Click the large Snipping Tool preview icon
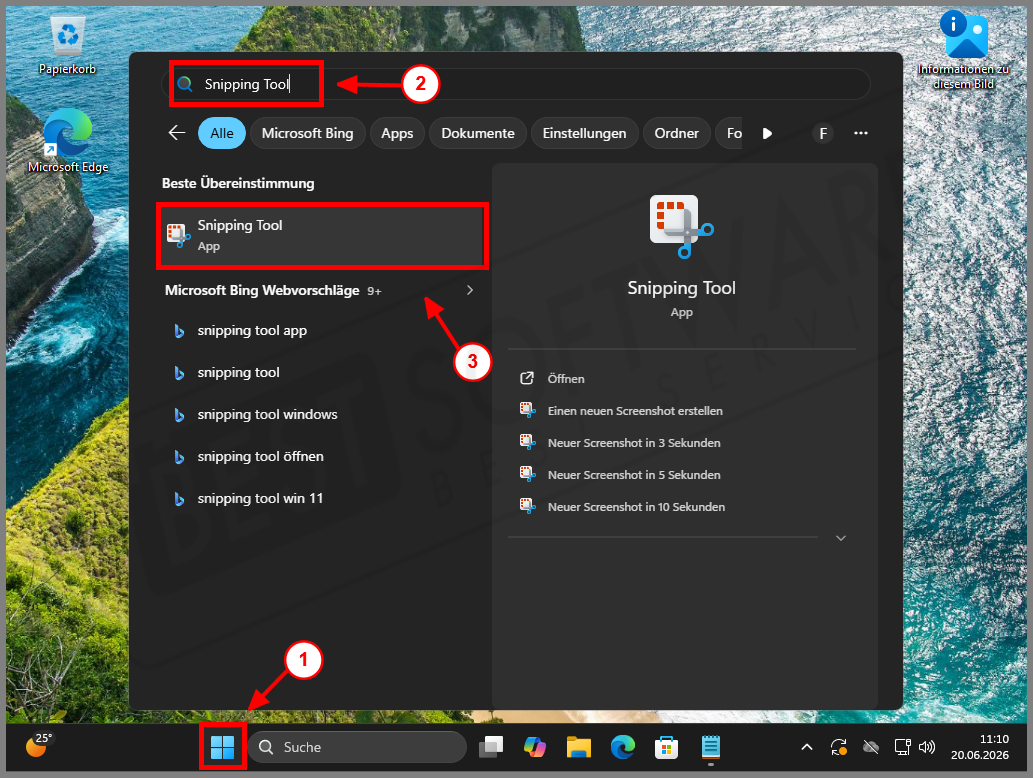Image resolution: width=1033 pixels, height=778 pixels. click(681, 226)
